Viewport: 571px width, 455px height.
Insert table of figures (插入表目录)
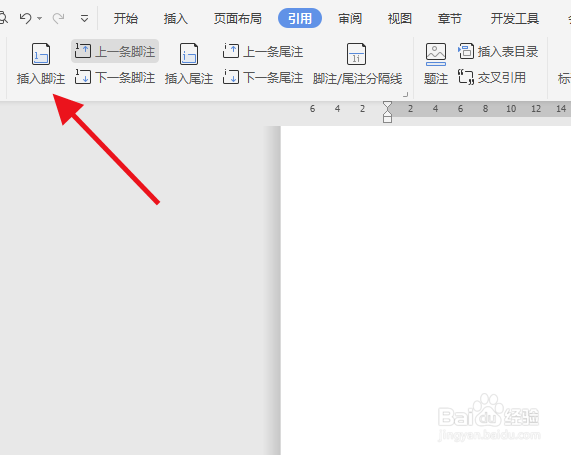click(x=498, y=51)
